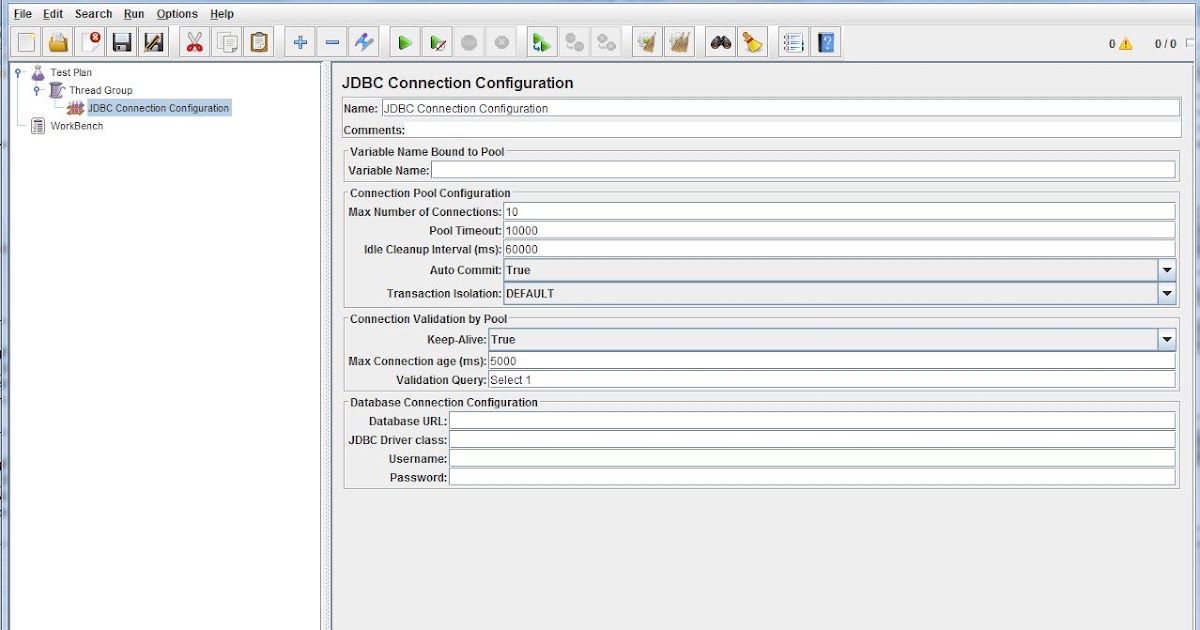The width and height of the screenshot is (1200, 630).
Task: Open the Run menu
Action: [x=133, y=13]
